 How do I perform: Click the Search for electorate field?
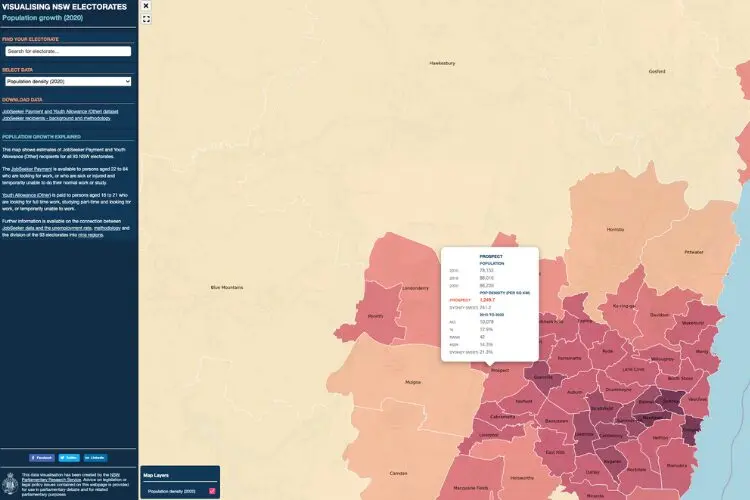[67, 51]
